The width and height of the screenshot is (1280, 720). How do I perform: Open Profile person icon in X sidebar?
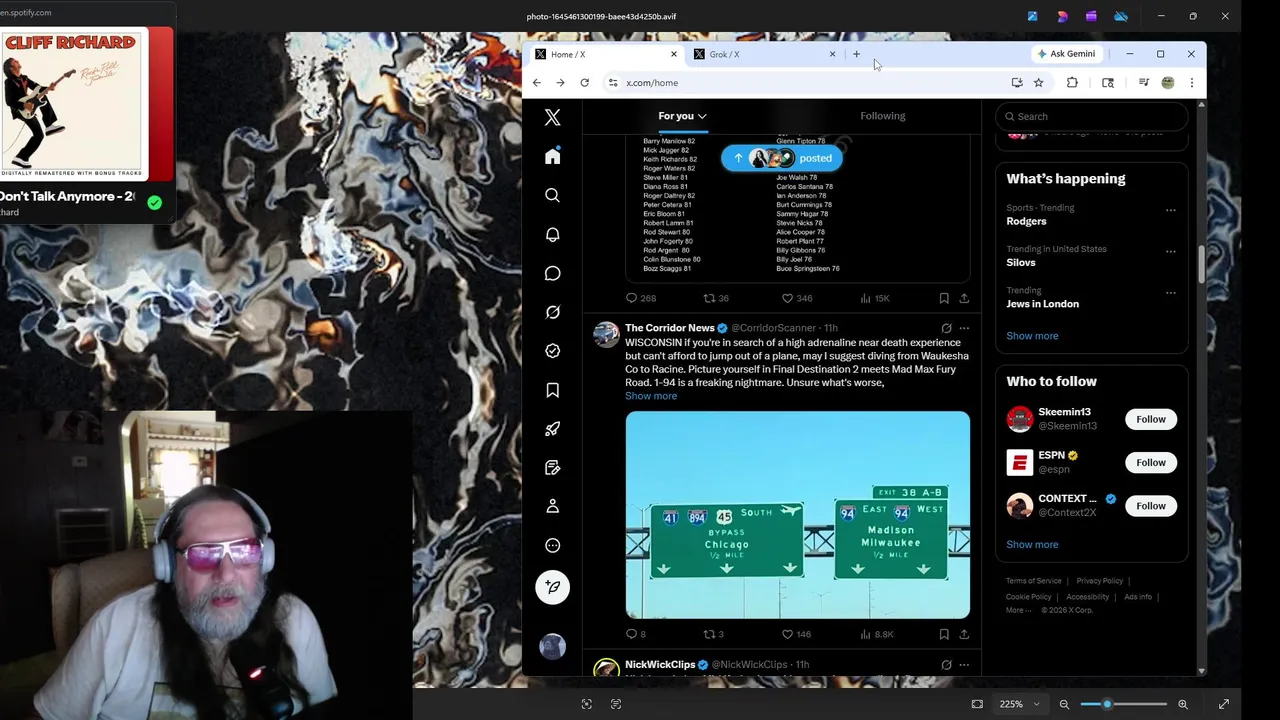coord(552,507)
